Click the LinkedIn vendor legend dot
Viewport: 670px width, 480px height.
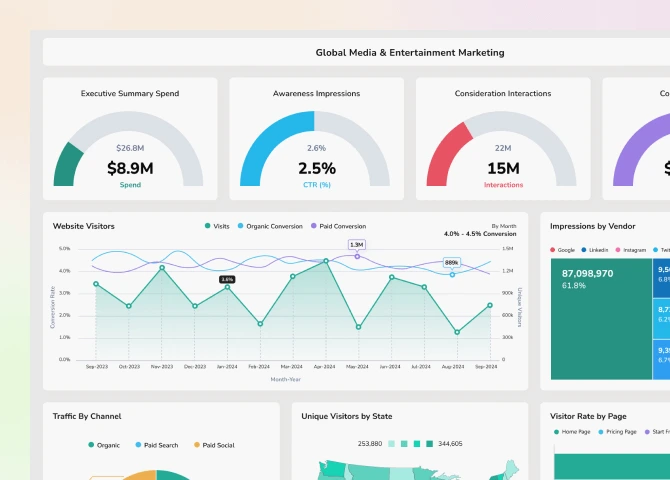tap(584, 250)
